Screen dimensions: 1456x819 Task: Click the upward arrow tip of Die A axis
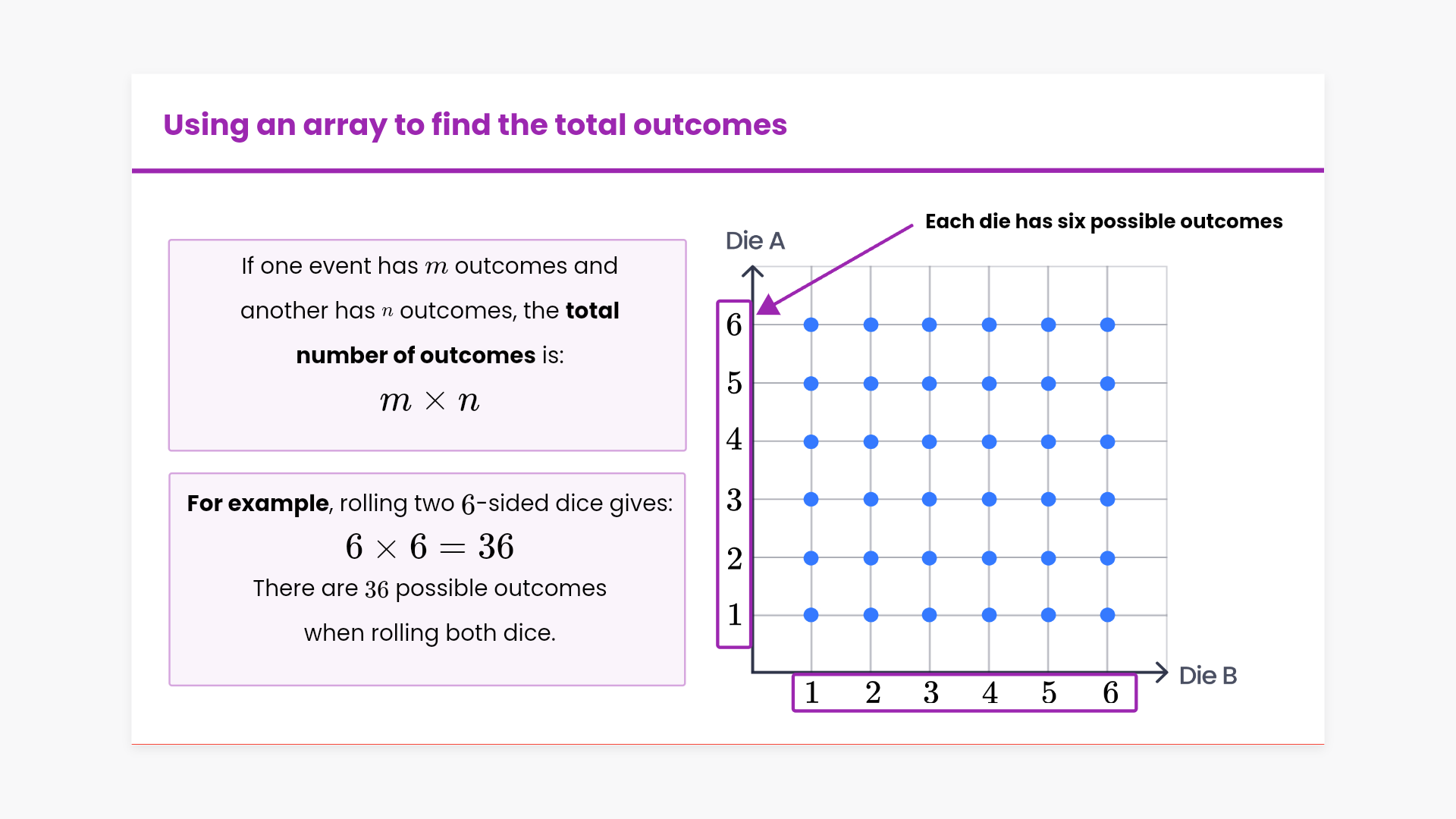[x=752, y=269]
